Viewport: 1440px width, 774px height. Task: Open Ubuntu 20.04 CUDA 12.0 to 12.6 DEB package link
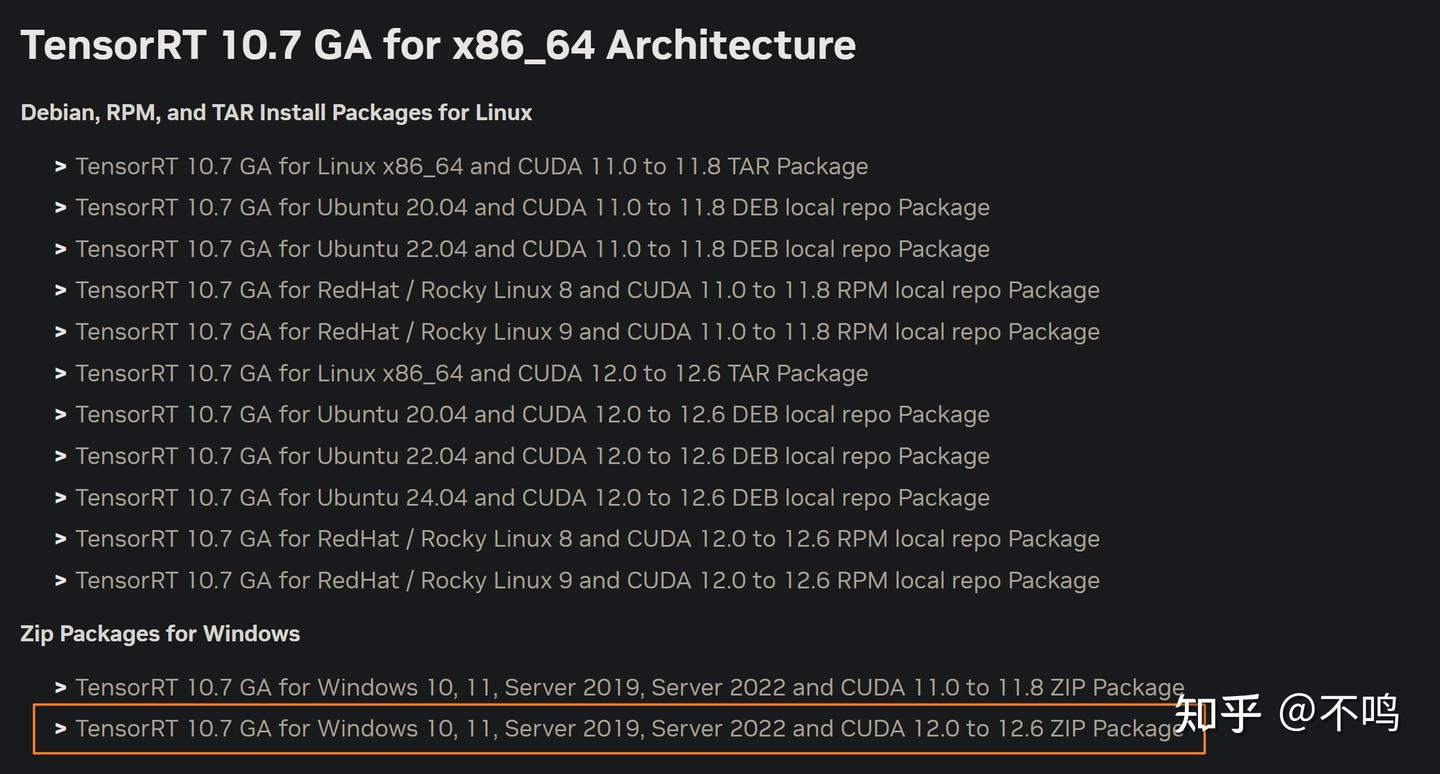click(x=532, y=414)
